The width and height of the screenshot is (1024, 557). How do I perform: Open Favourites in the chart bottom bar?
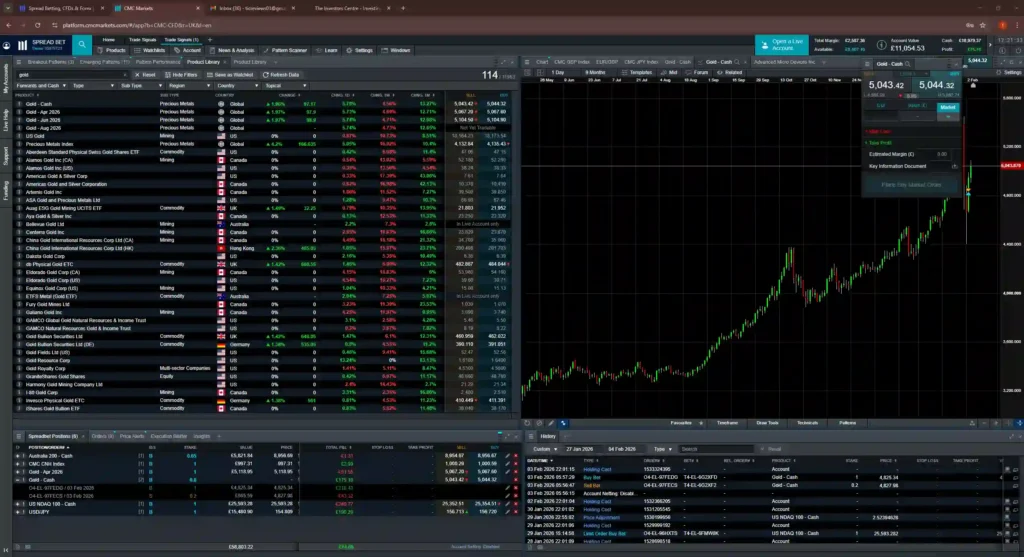pos(681,423)
